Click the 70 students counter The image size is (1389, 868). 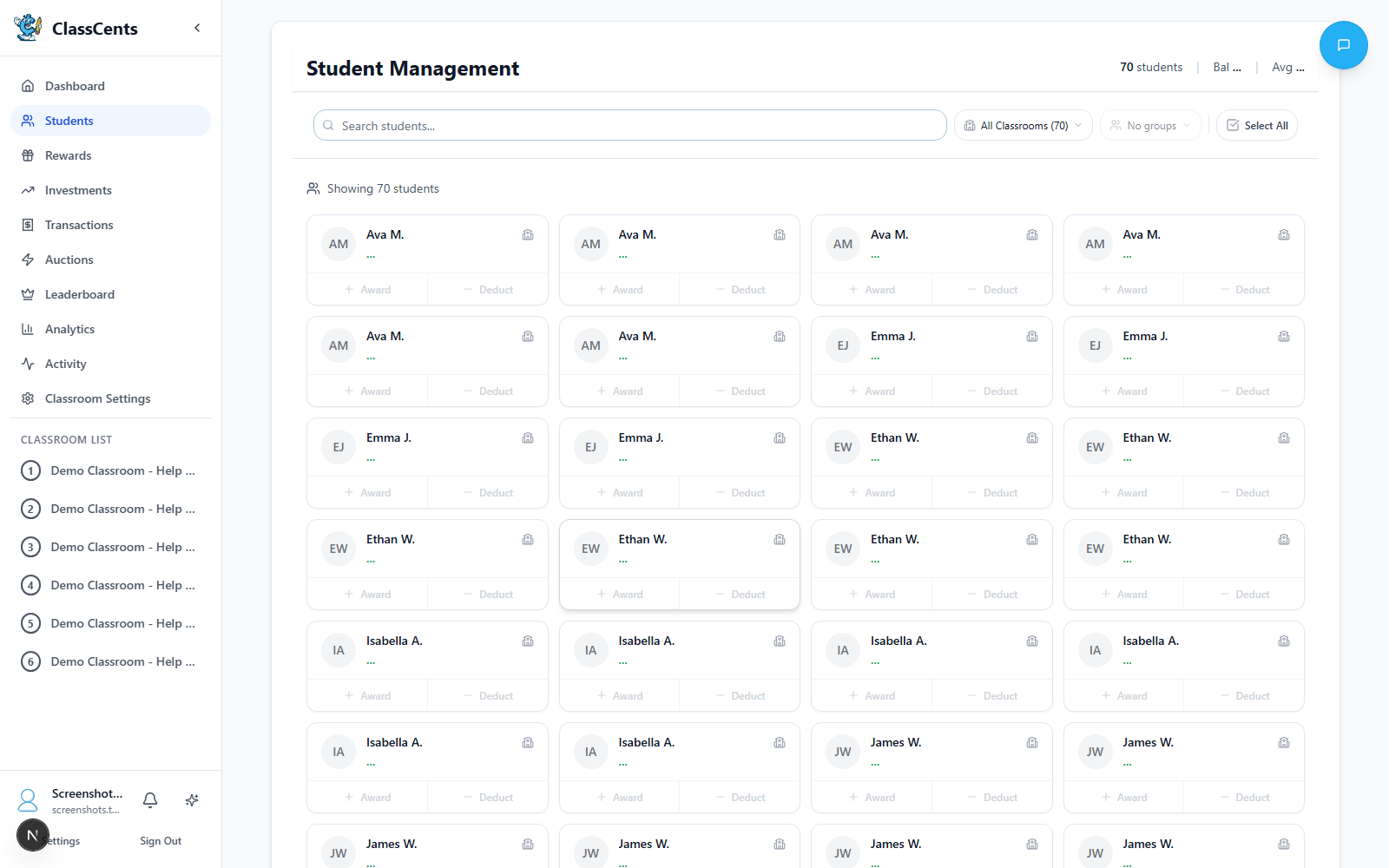point(1151,67)
